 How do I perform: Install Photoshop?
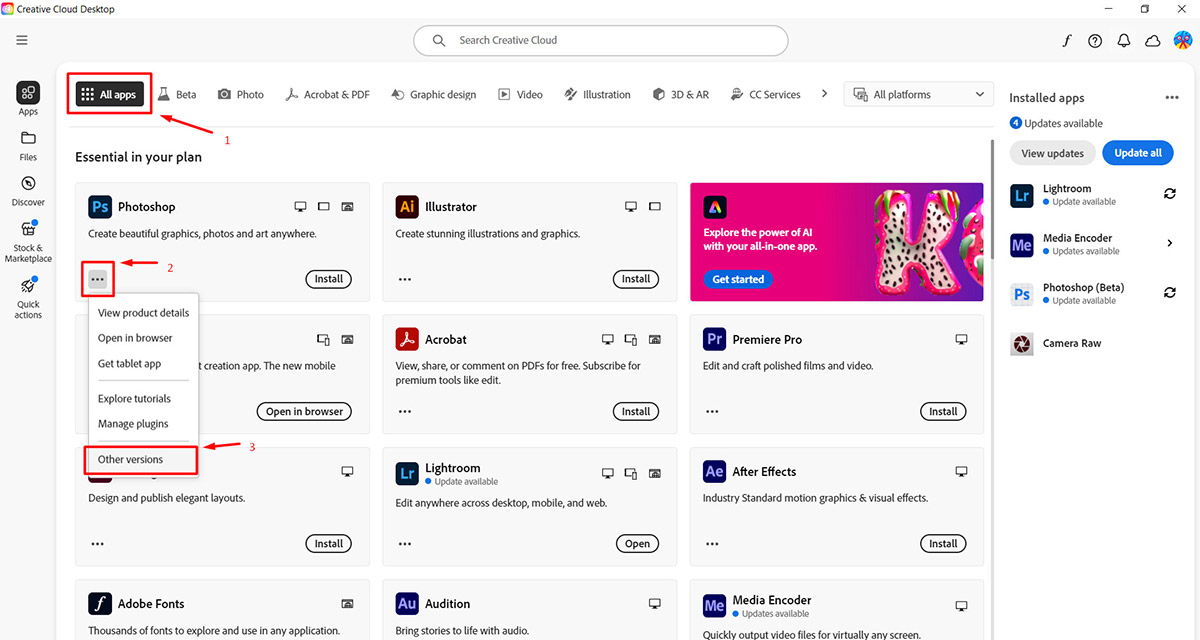(329, 279)
